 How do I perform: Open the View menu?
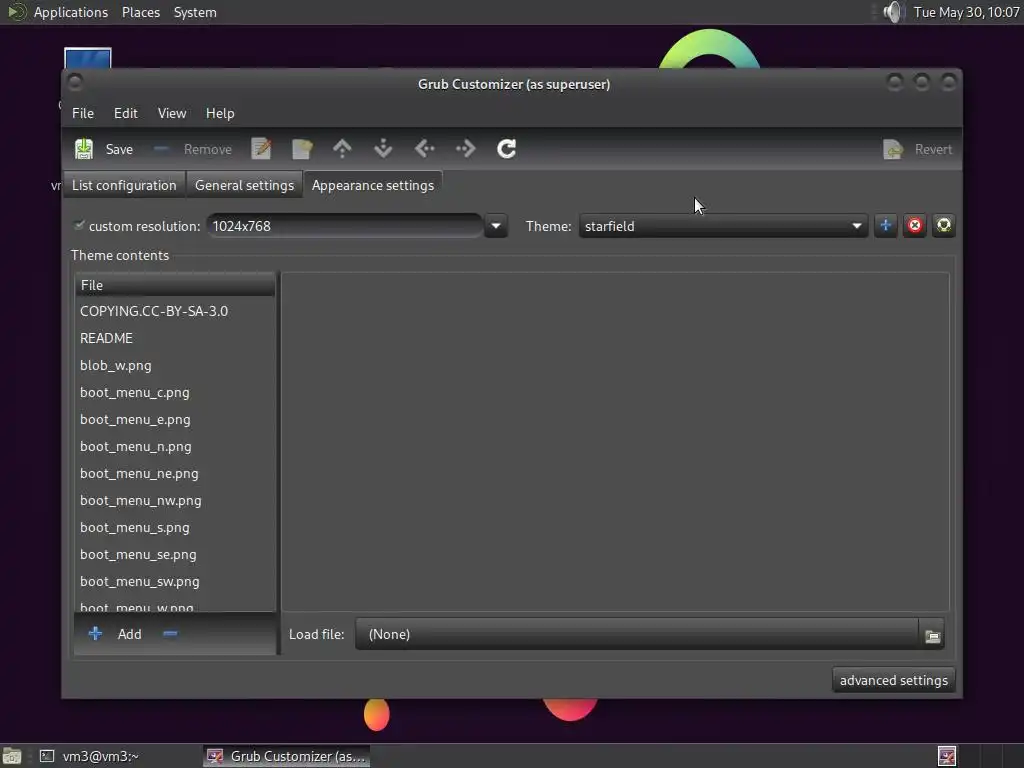[172, 113]
